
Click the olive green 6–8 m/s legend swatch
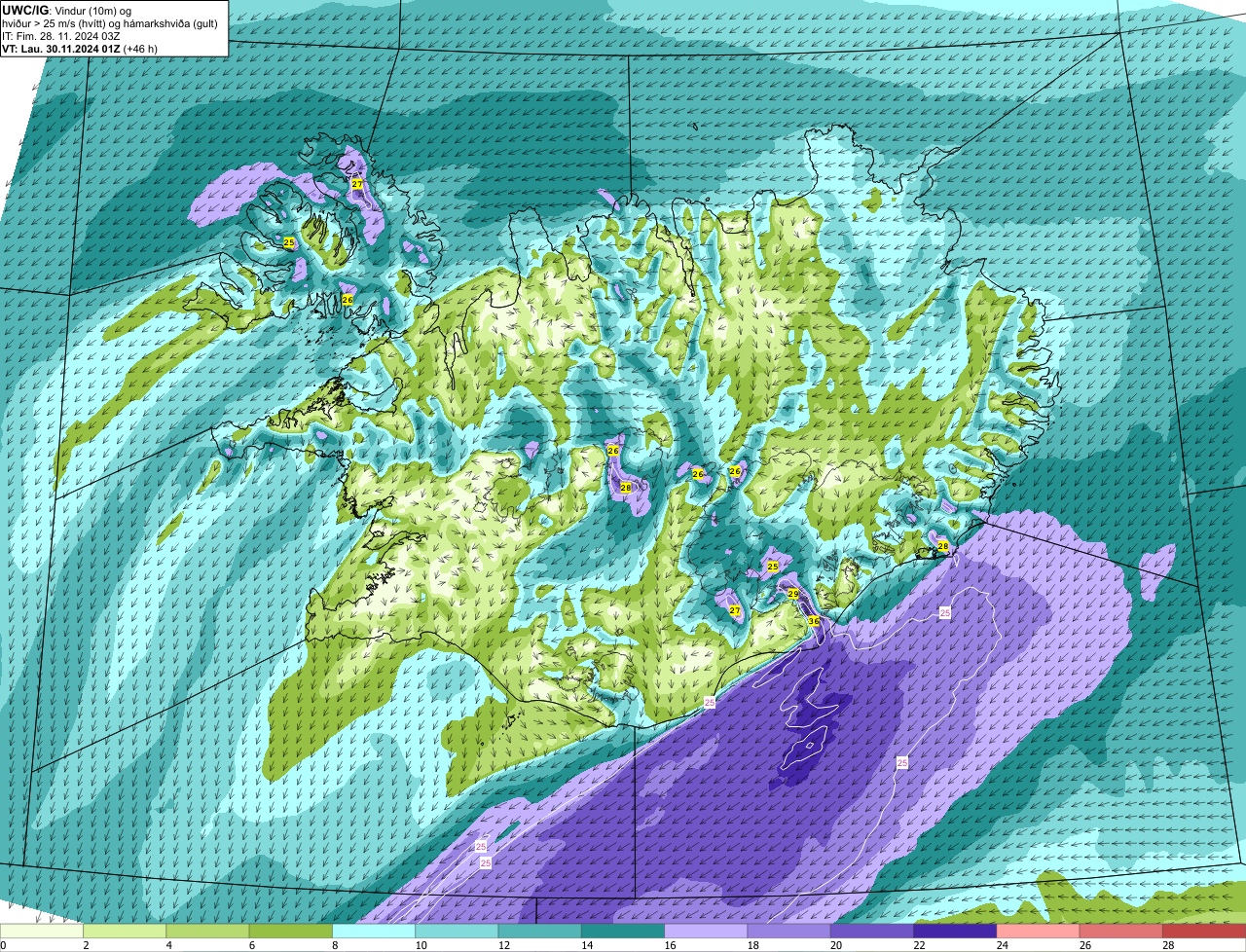click(x=291, y=931)
